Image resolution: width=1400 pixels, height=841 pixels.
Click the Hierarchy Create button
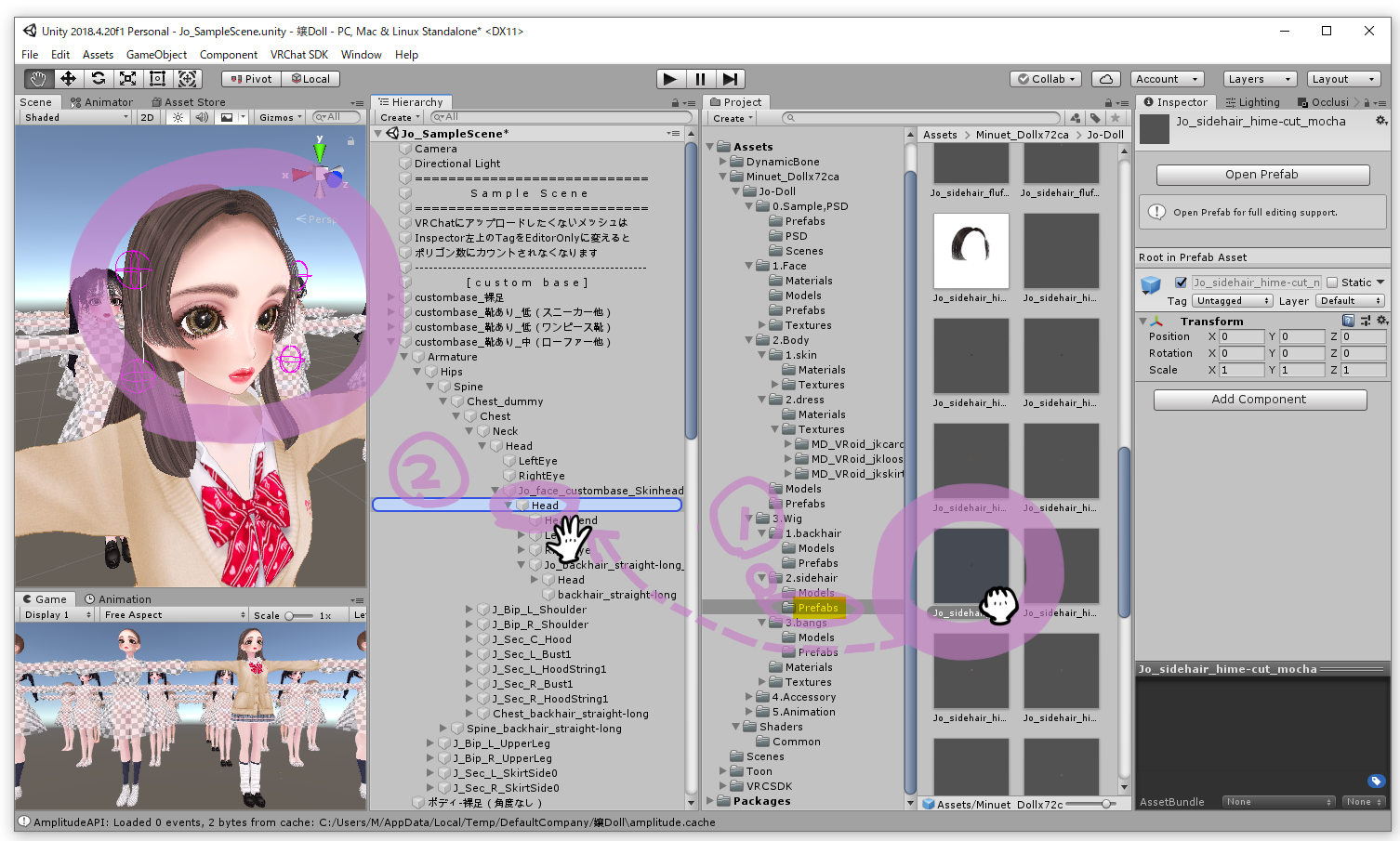point(400,118)
